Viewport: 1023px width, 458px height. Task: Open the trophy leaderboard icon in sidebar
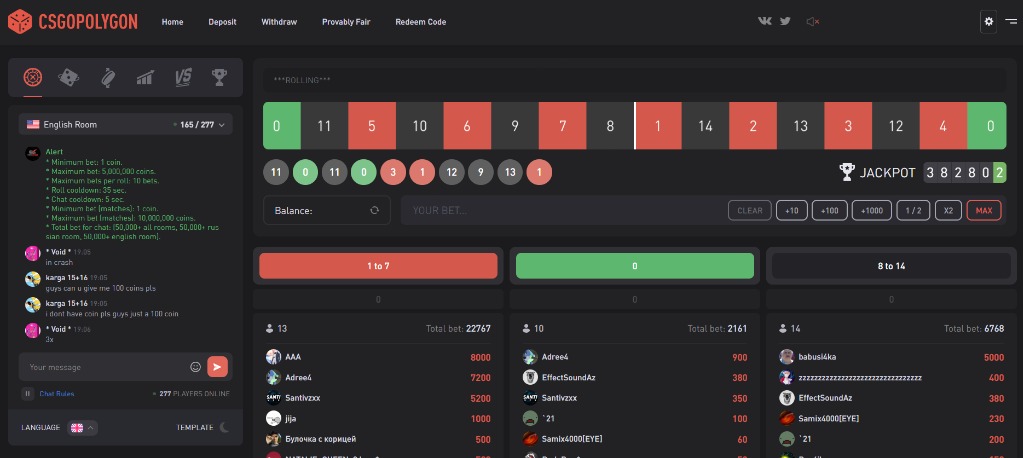point(219,78)
